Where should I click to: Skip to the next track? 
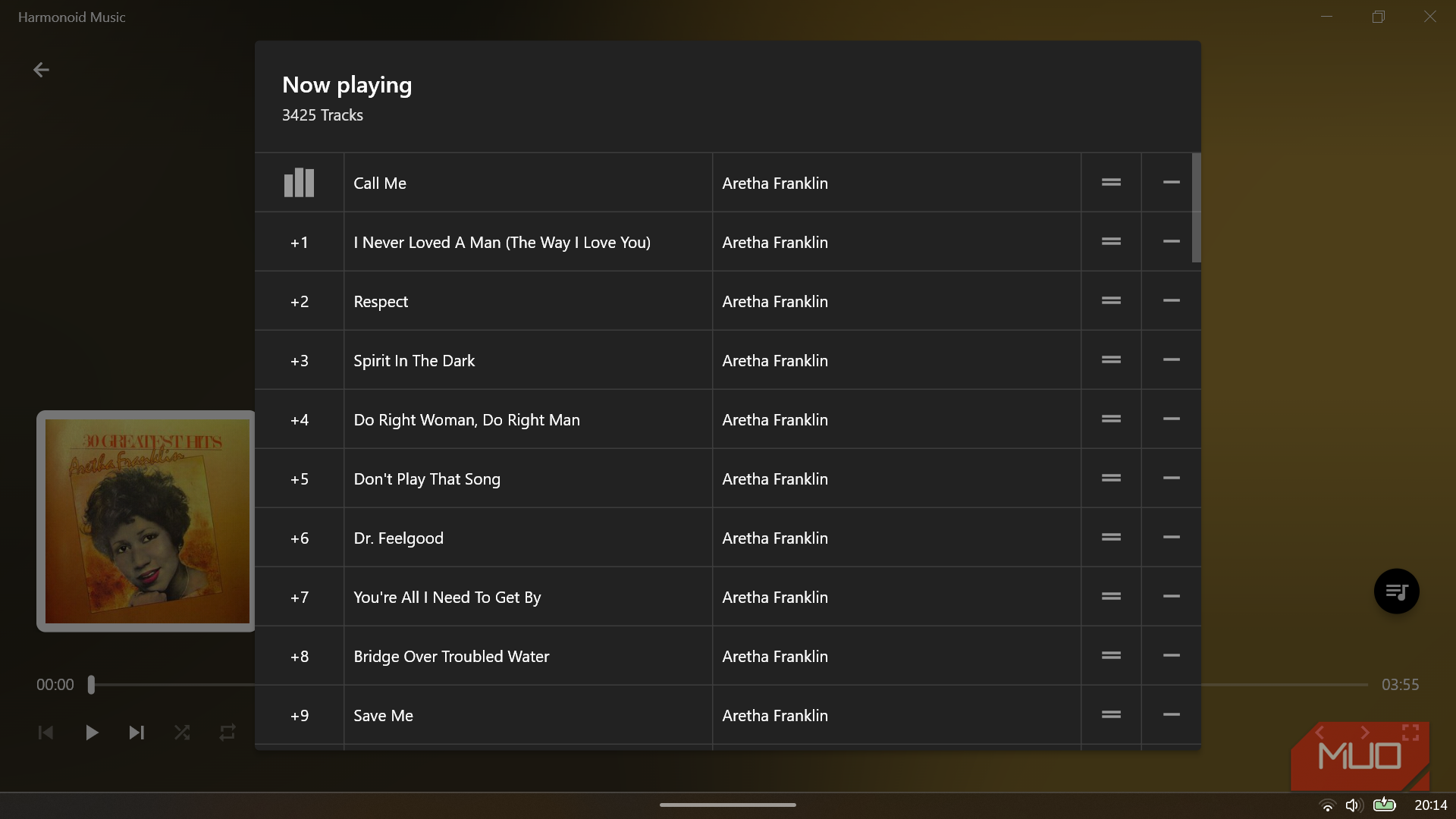(136, 733)
